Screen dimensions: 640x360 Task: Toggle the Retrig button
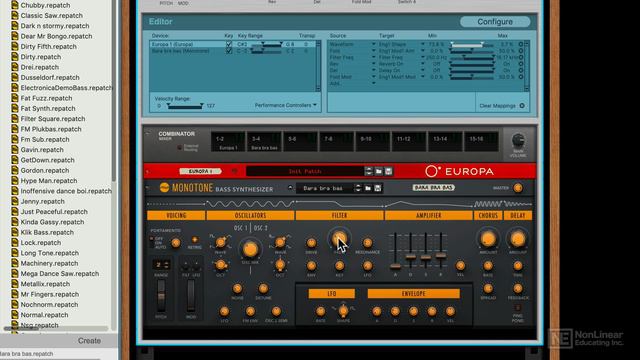[x=195, y=241]
